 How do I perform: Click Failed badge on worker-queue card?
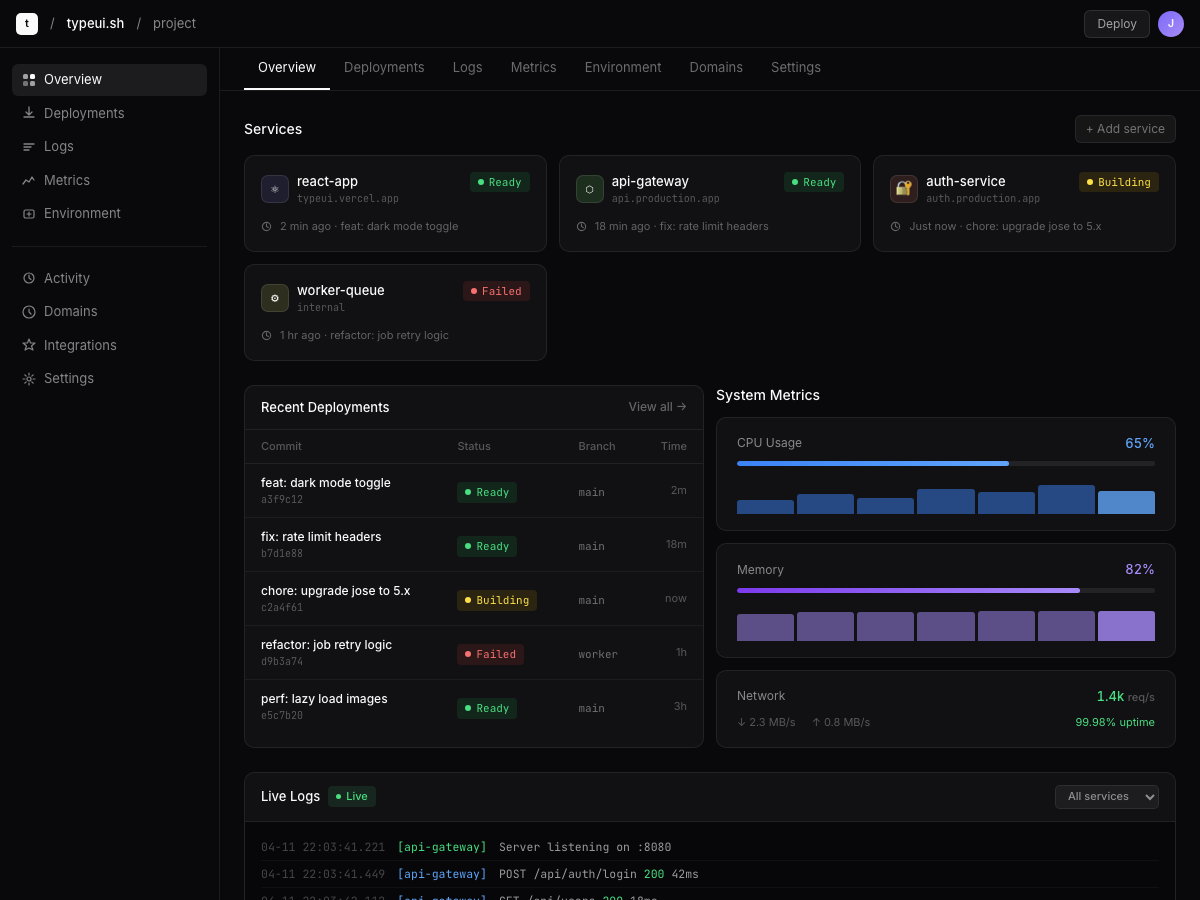tap(496, 291)
